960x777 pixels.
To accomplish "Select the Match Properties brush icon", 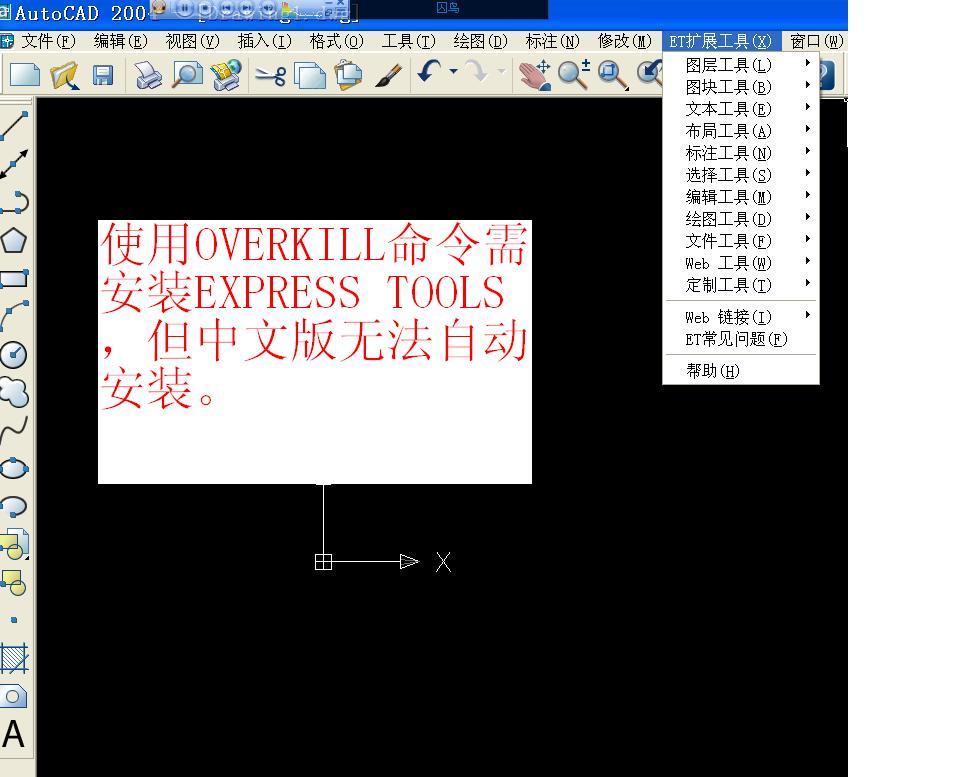I will (388, 75).
